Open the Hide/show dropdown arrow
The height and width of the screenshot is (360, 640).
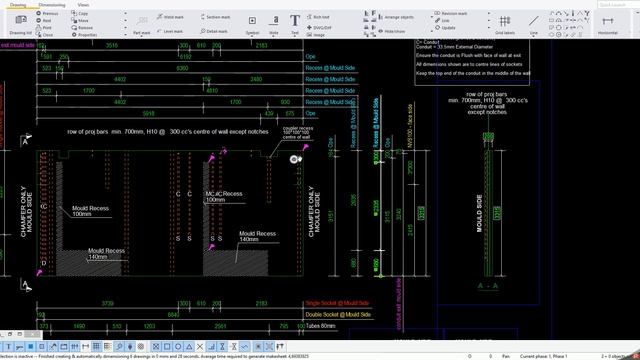(x=432, y=31)
